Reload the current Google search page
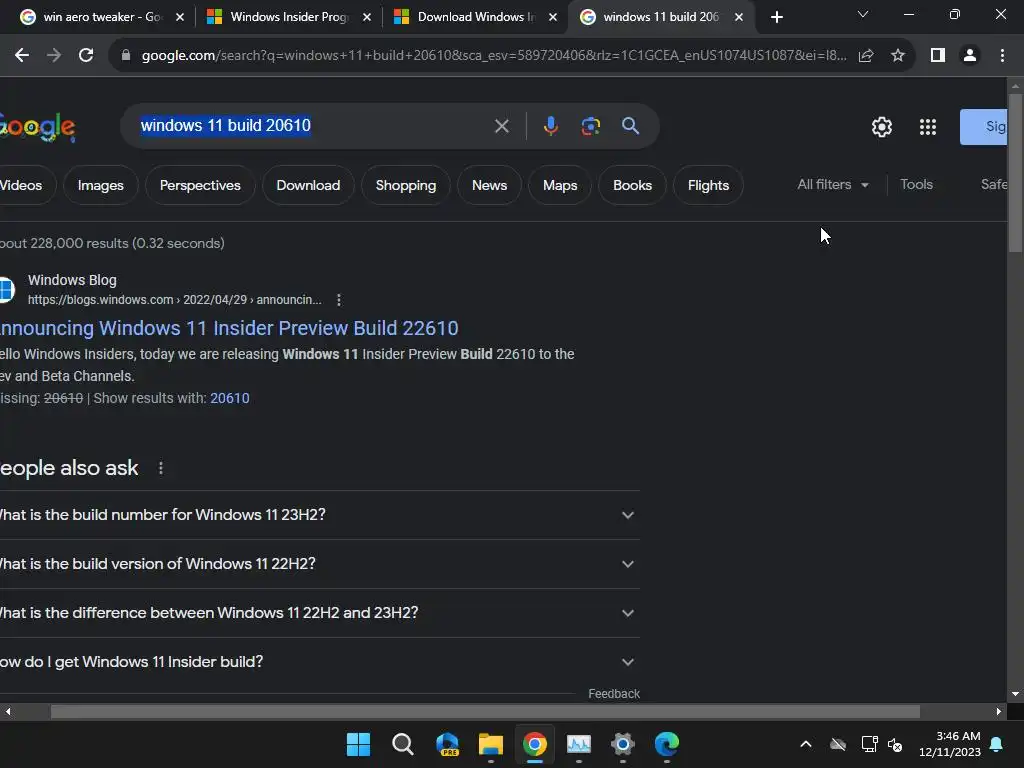 pyautogui.click(x=86, y=56)
